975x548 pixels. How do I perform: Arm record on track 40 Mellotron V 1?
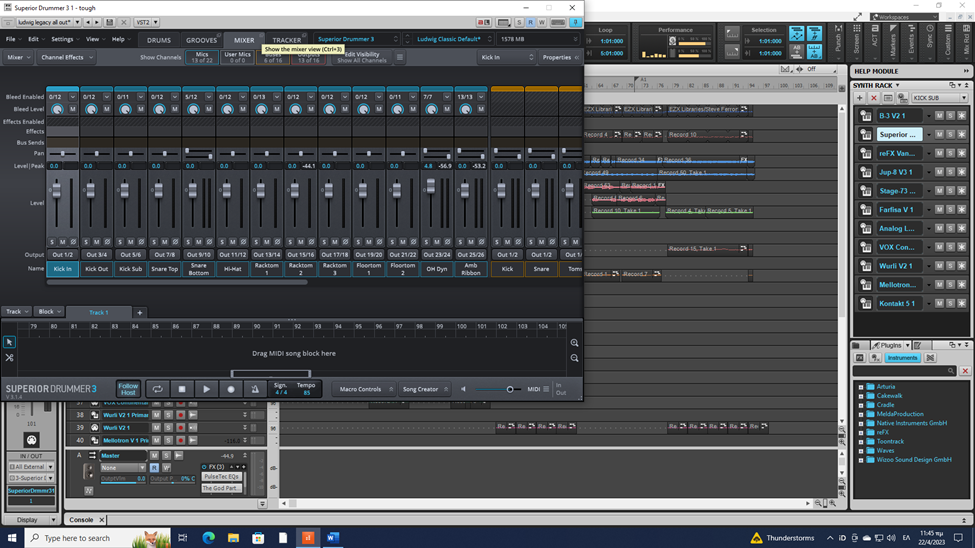pyautogui.click(x=180, y=440)
